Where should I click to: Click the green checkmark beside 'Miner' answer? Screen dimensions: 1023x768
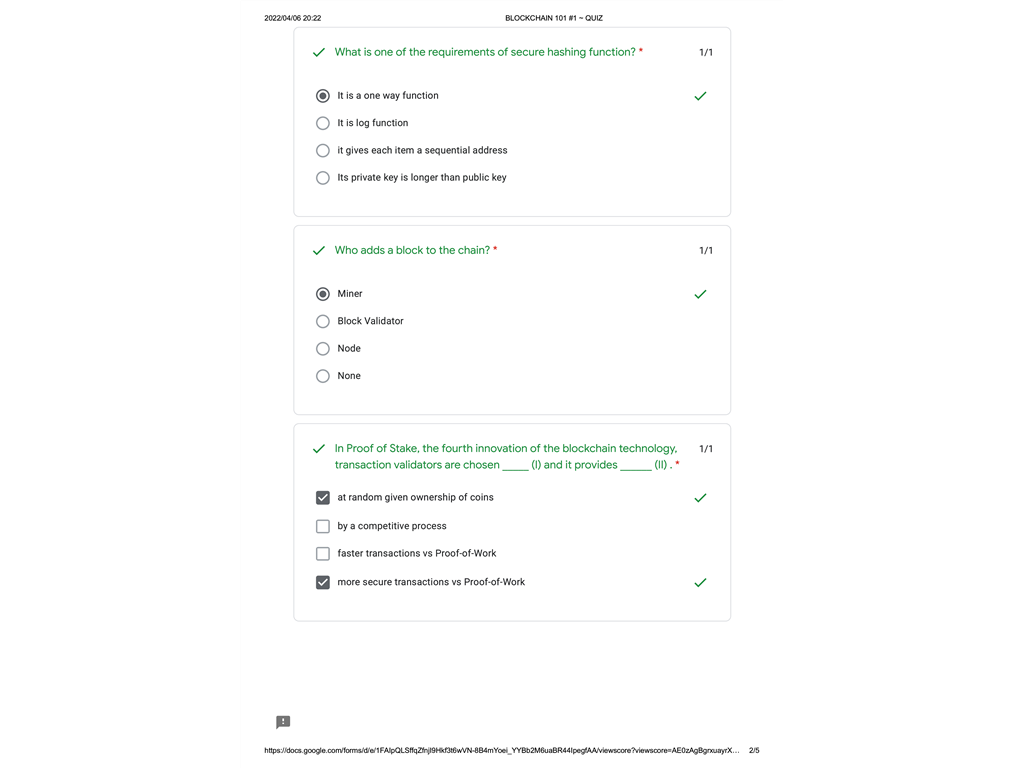700,294
